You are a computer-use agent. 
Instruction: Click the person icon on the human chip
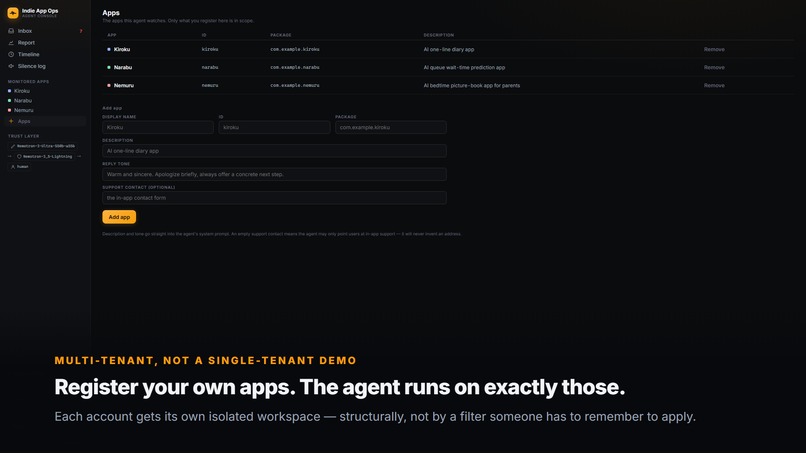[x=13, y=167]
